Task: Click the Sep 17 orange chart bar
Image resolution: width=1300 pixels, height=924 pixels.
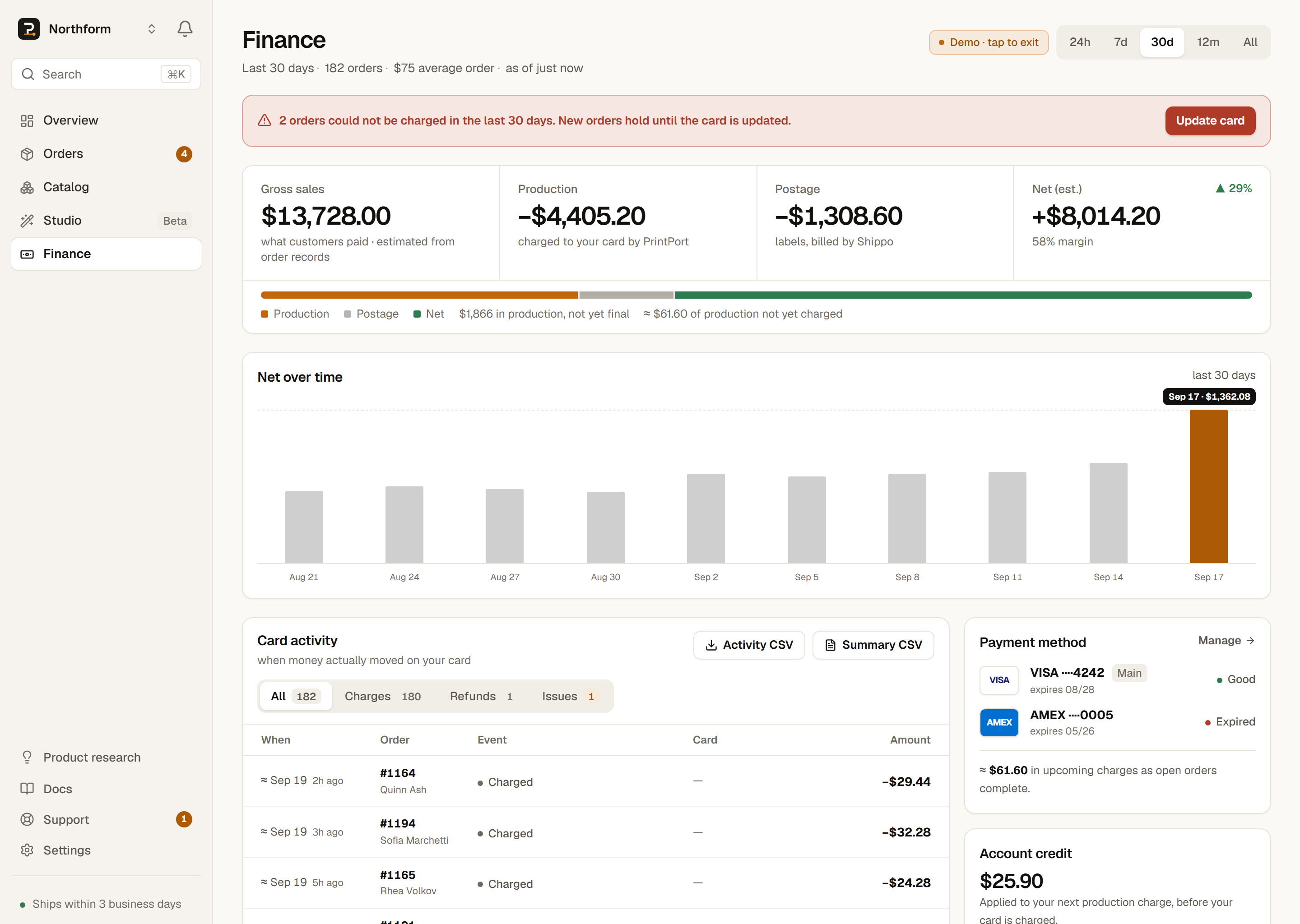Action: (x=1208, y=486)
